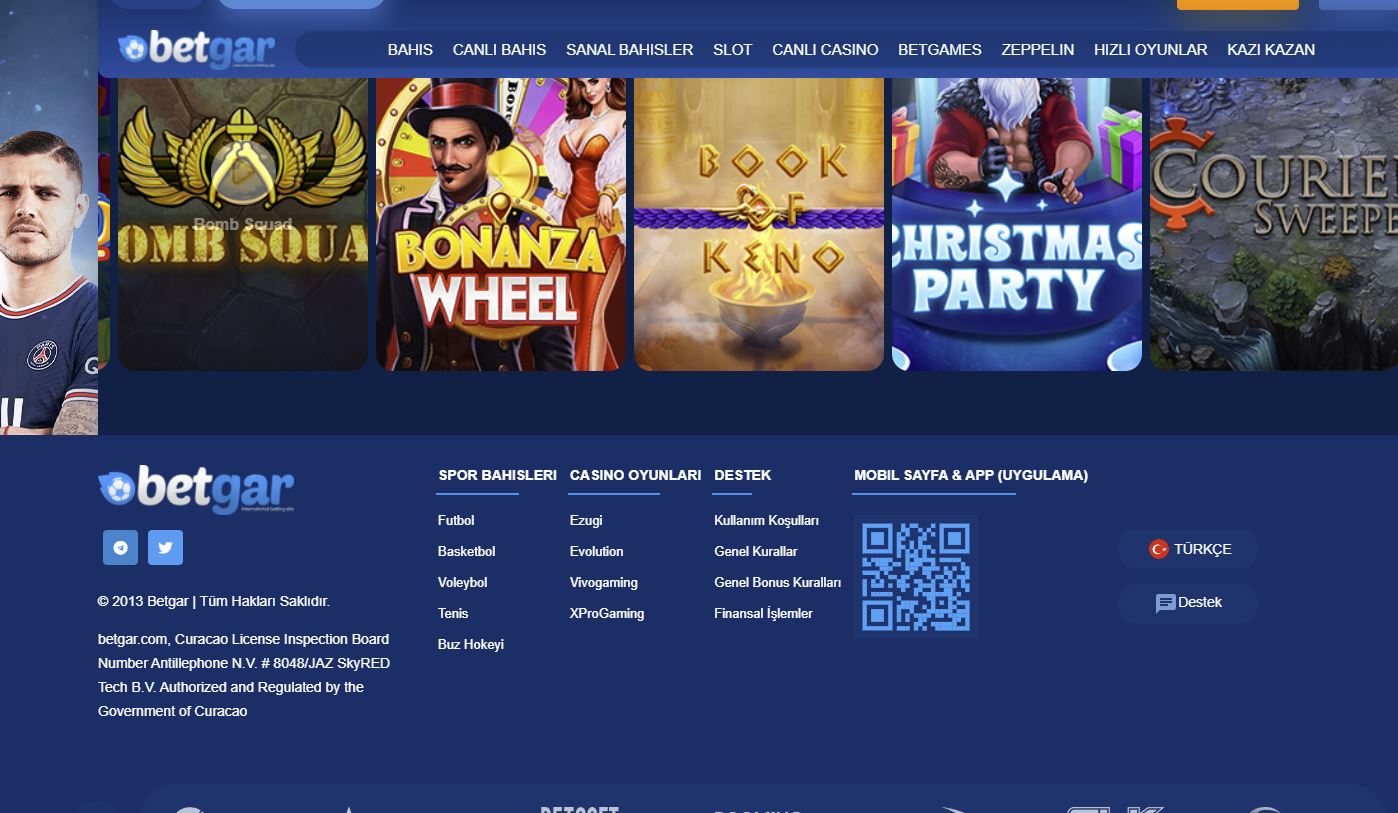
Task: Launch the Bonanza Wheel game thumbnail
Action: tap(501, 224)
